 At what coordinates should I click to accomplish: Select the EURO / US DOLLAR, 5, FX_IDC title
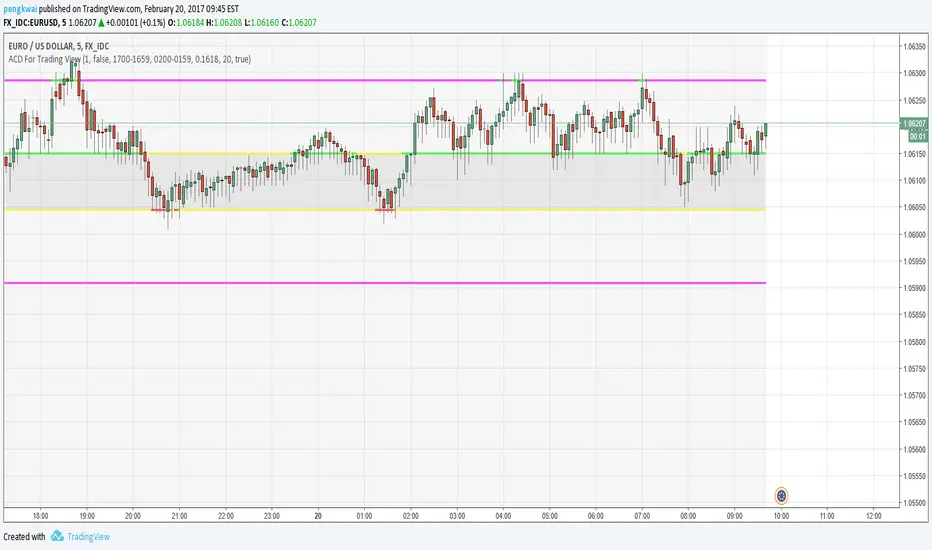59,46
